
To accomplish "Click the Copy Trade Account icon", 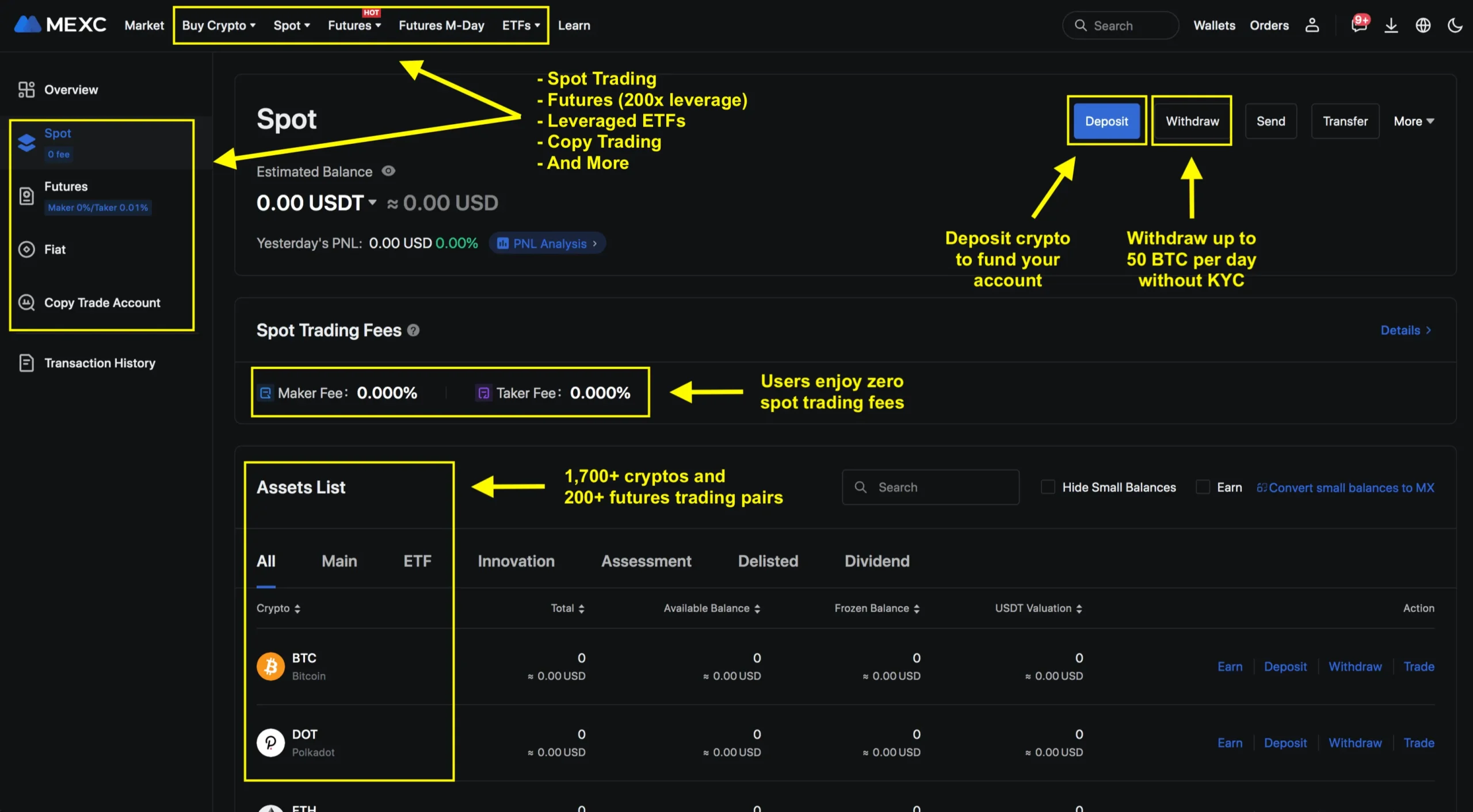I will coord(26,302).
